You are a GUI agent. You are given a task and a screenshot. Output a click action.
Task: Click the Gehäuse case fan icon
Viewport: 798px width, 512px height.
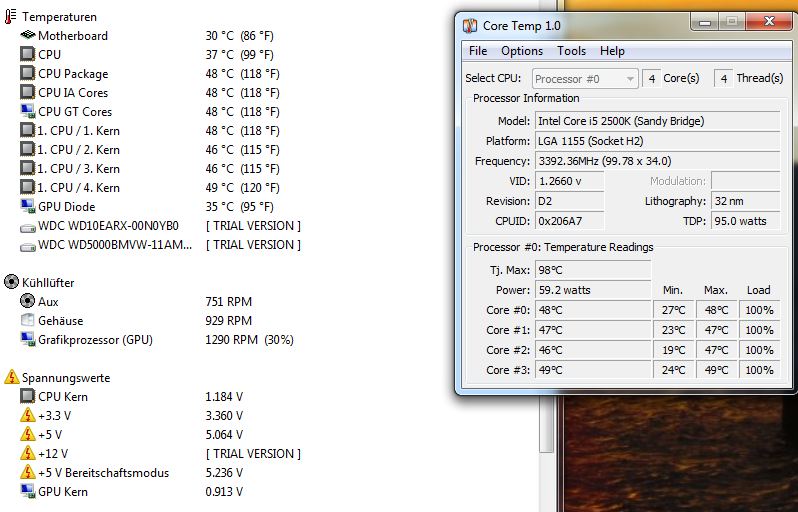(x=27, y=320)
